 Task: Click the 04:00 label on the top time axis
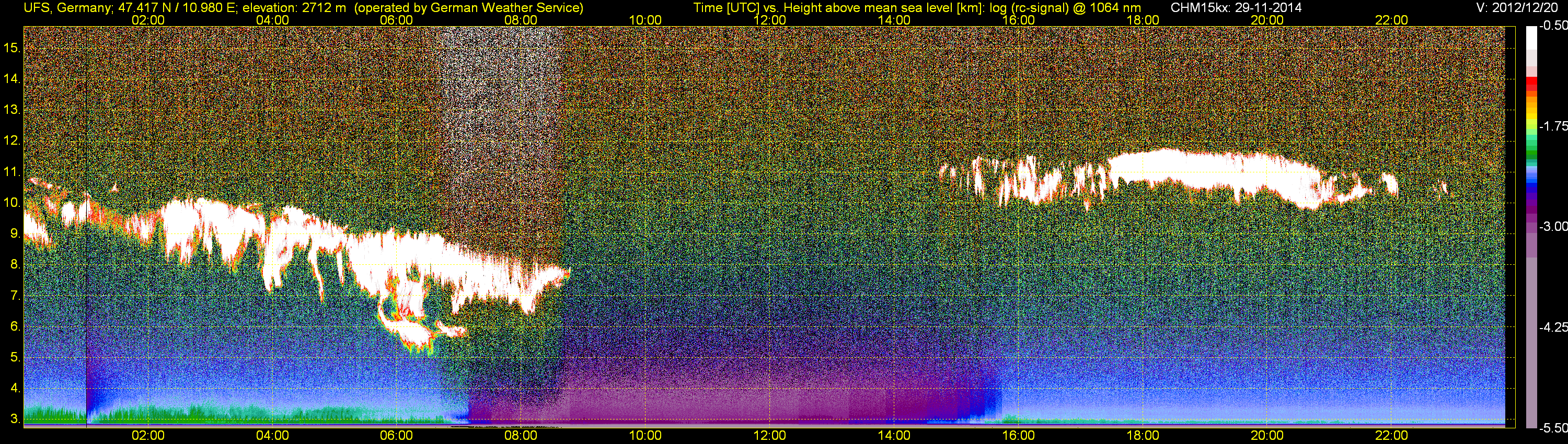272,20
